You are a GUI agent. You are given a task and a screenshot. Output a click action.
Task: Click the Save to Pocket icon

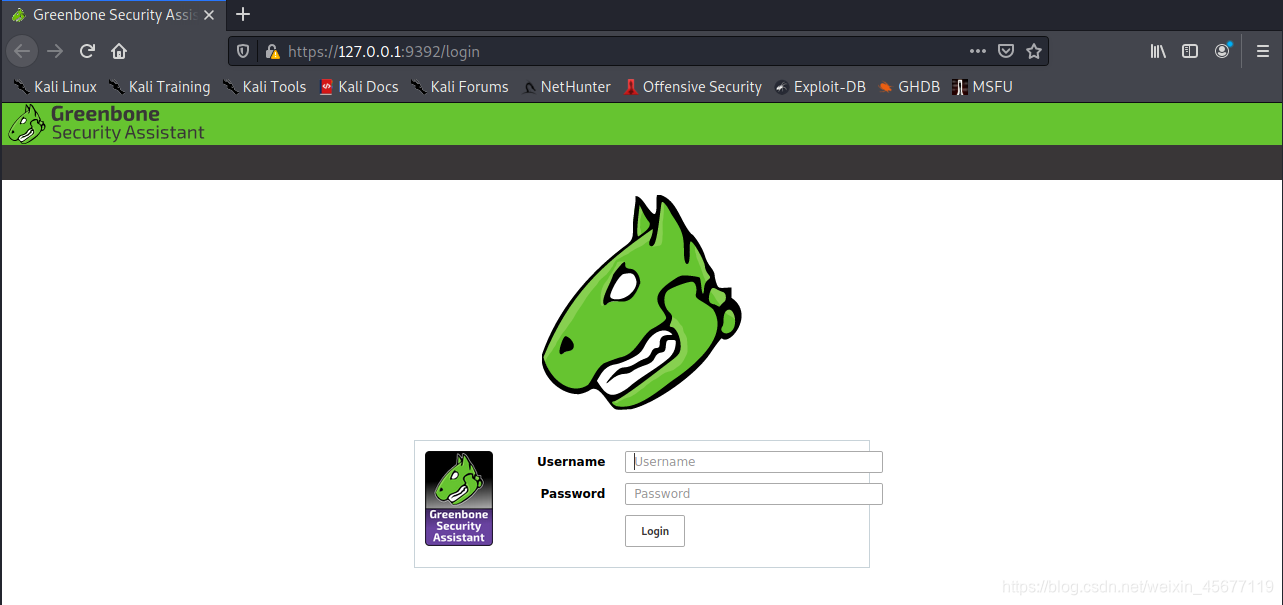point(1006,51)
